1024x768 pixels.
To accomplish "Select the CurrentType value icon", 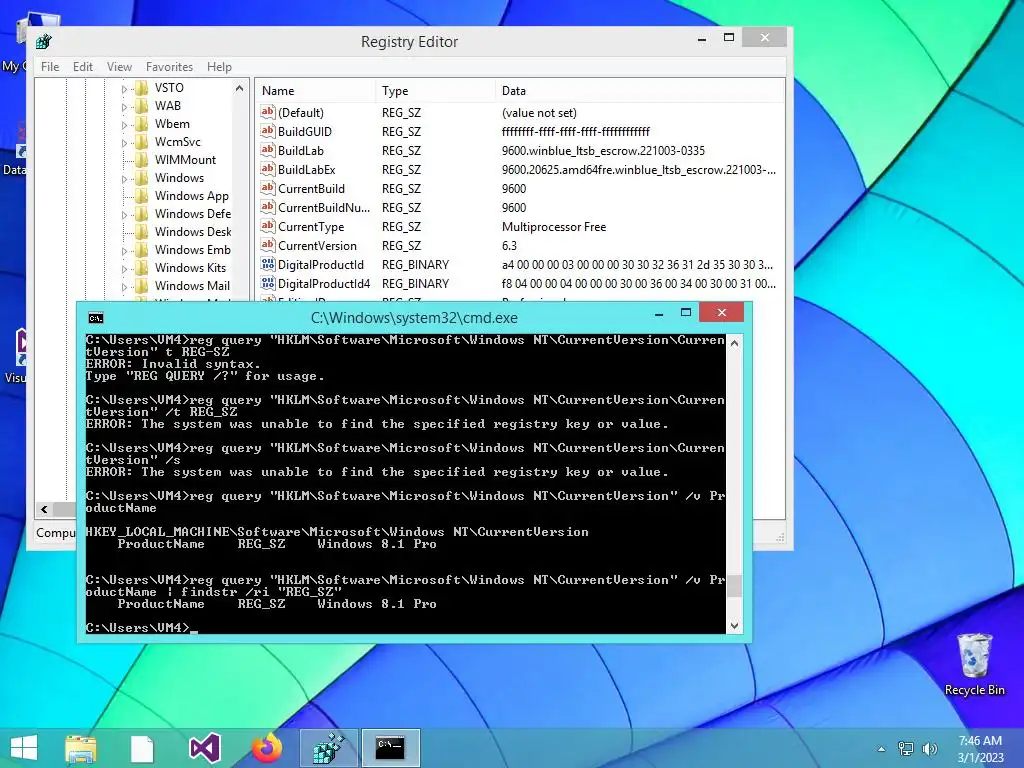I will pyautogui.click(x=268, y=226).
